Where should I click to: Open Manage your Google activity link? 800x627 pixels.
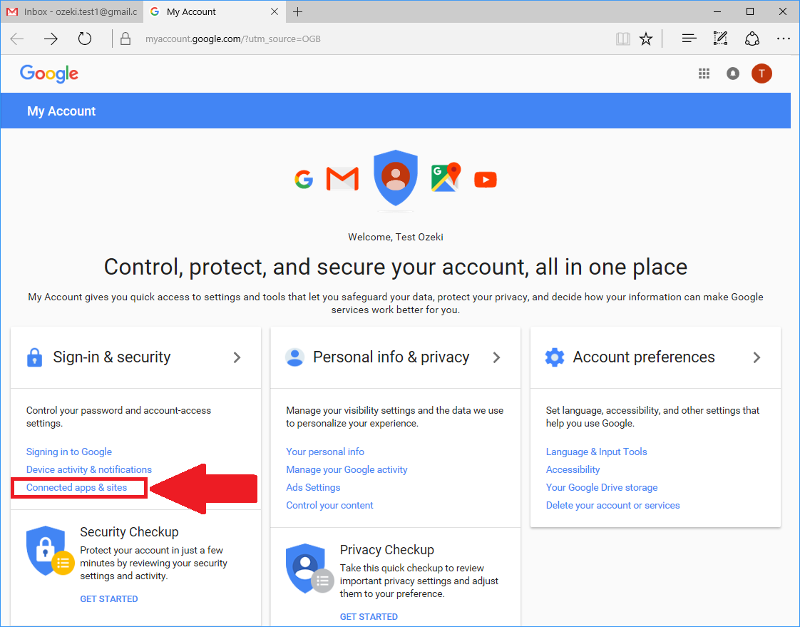coord(346,470)
